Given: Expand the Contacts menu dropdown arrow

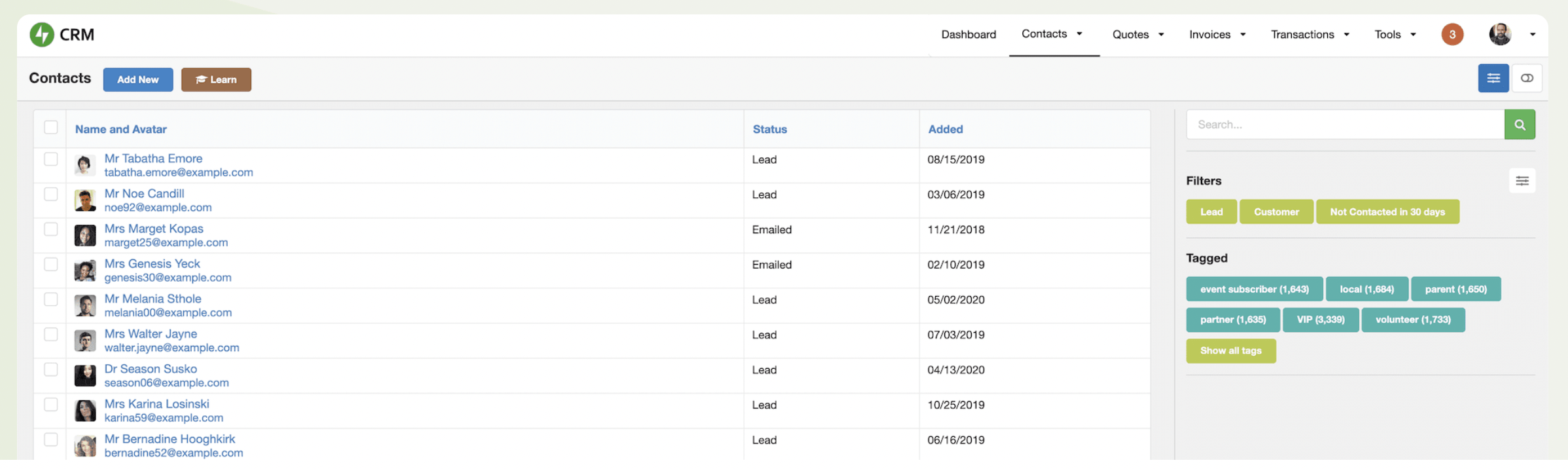Looking at the screenshot, I should 1079,34.
